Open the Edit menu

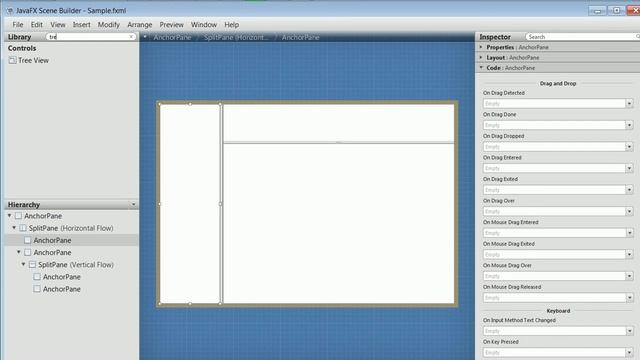click(x=36, y=25)
